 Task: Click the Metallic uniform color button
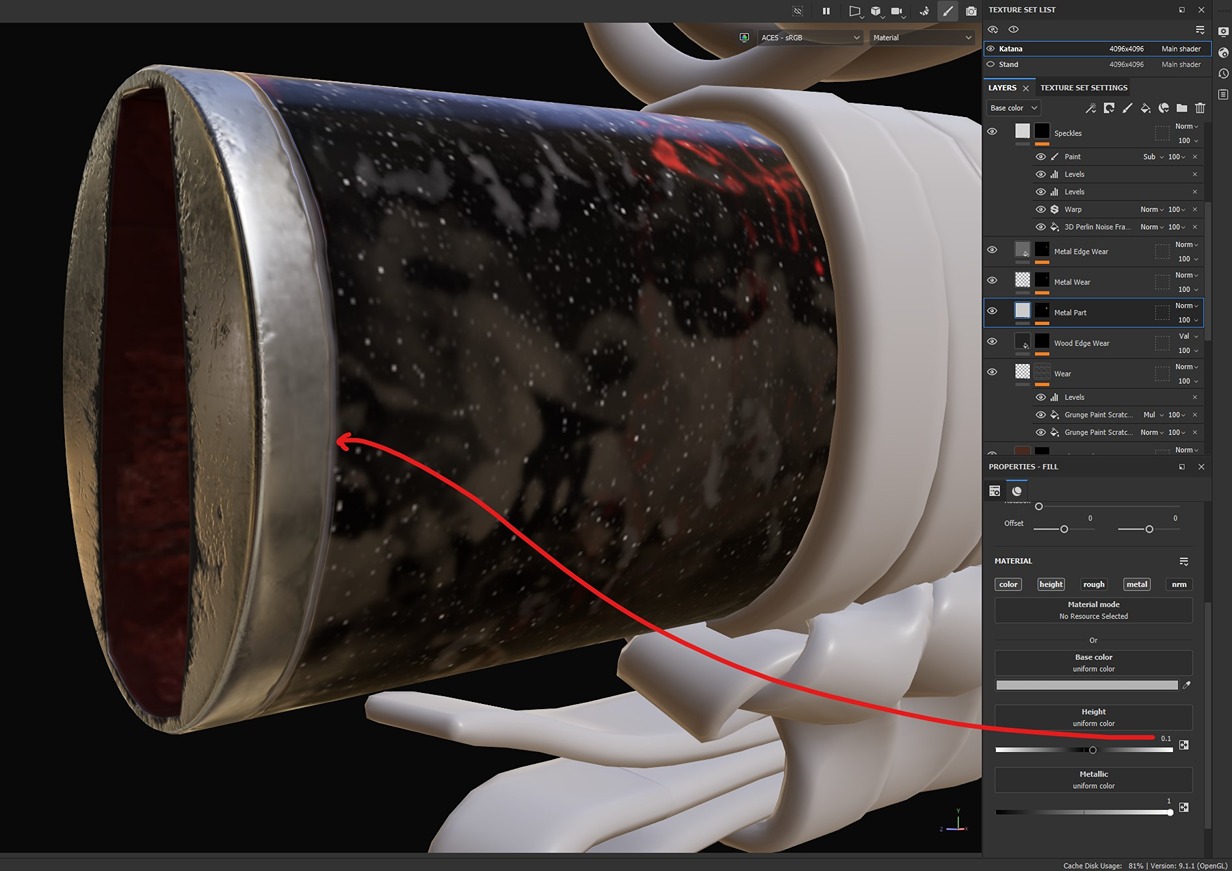pyautogui.click(x=1094, y=779)
